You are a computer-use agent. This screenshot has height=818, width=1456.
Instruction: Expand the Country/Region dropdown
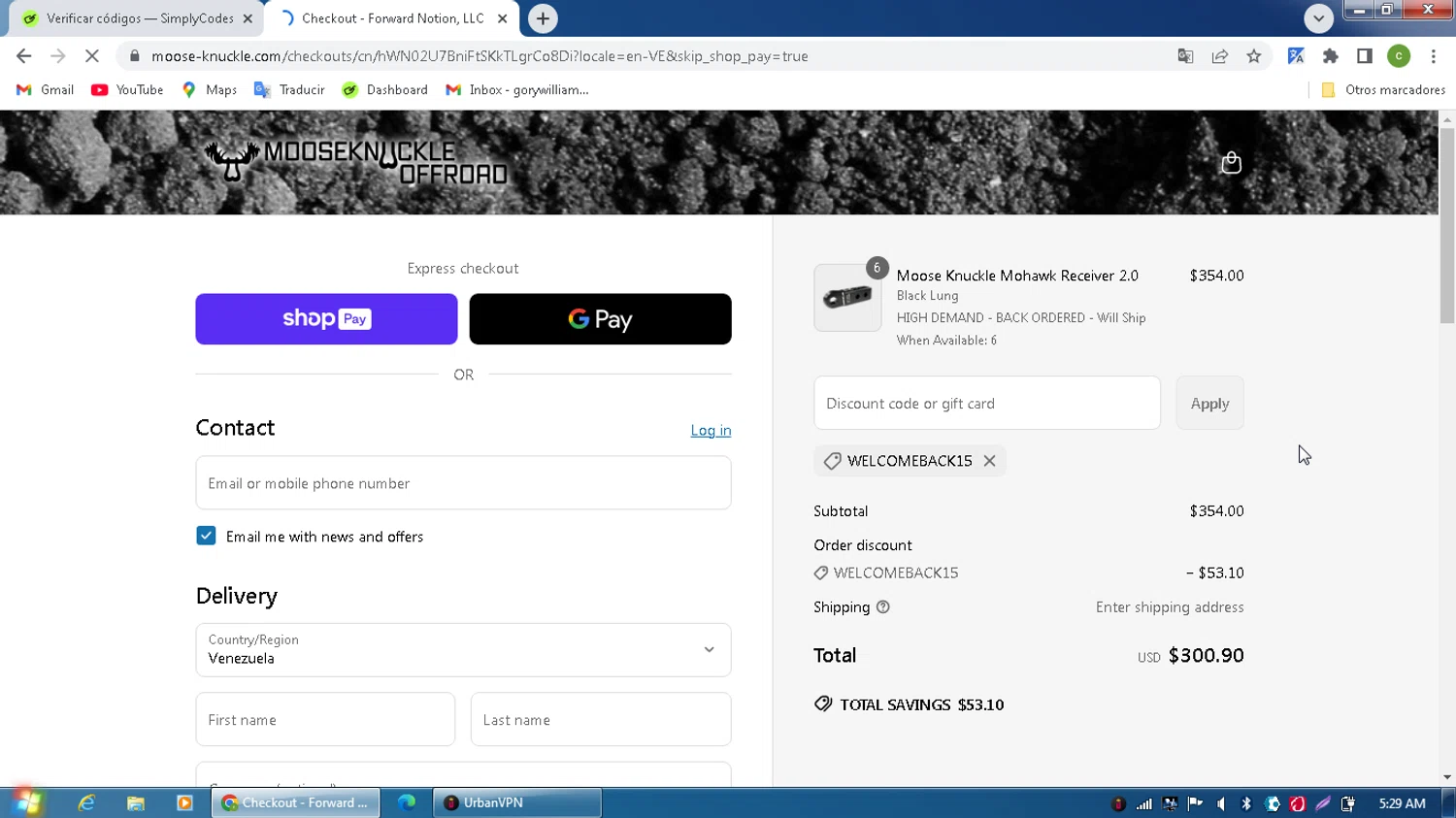click(x=463, y=650)
